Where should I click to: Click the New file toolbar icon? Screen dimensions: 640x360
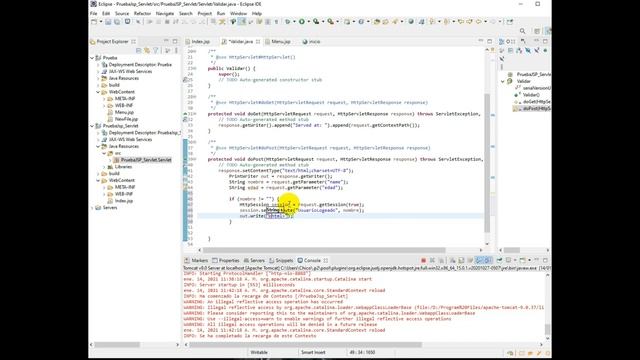click(94, 22)
